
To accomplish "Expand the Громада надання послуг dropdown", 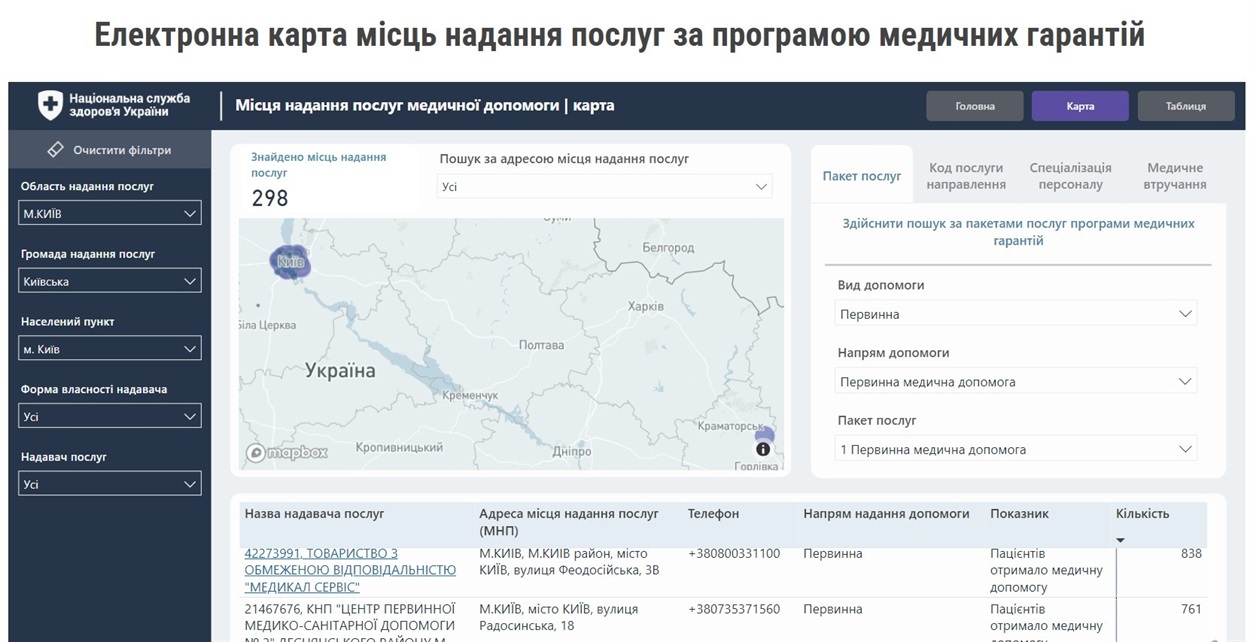I will point(110,281).
